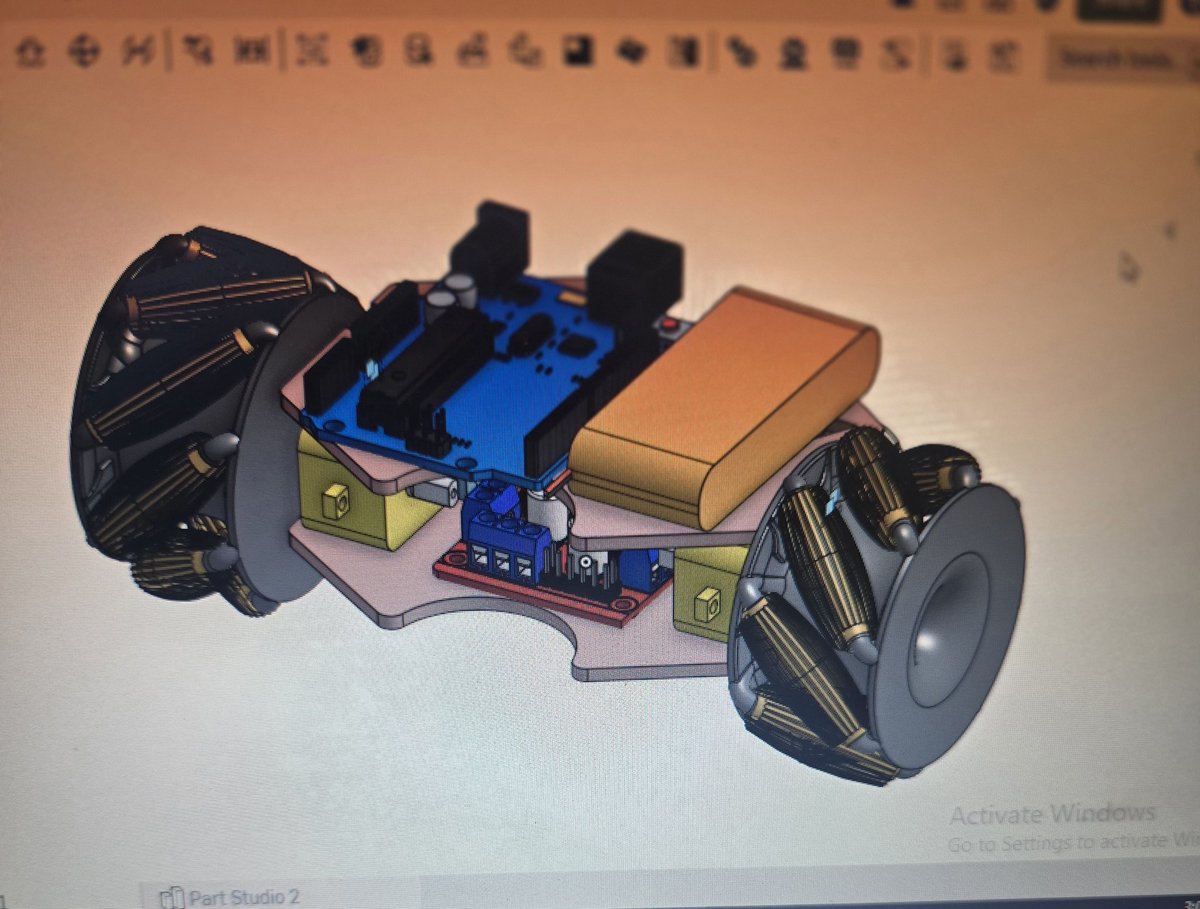The height and width of the screenshot is (909, 1200).
Task: Click the icon just before the third toolbar divider
Action: click(x=684, y=52)
